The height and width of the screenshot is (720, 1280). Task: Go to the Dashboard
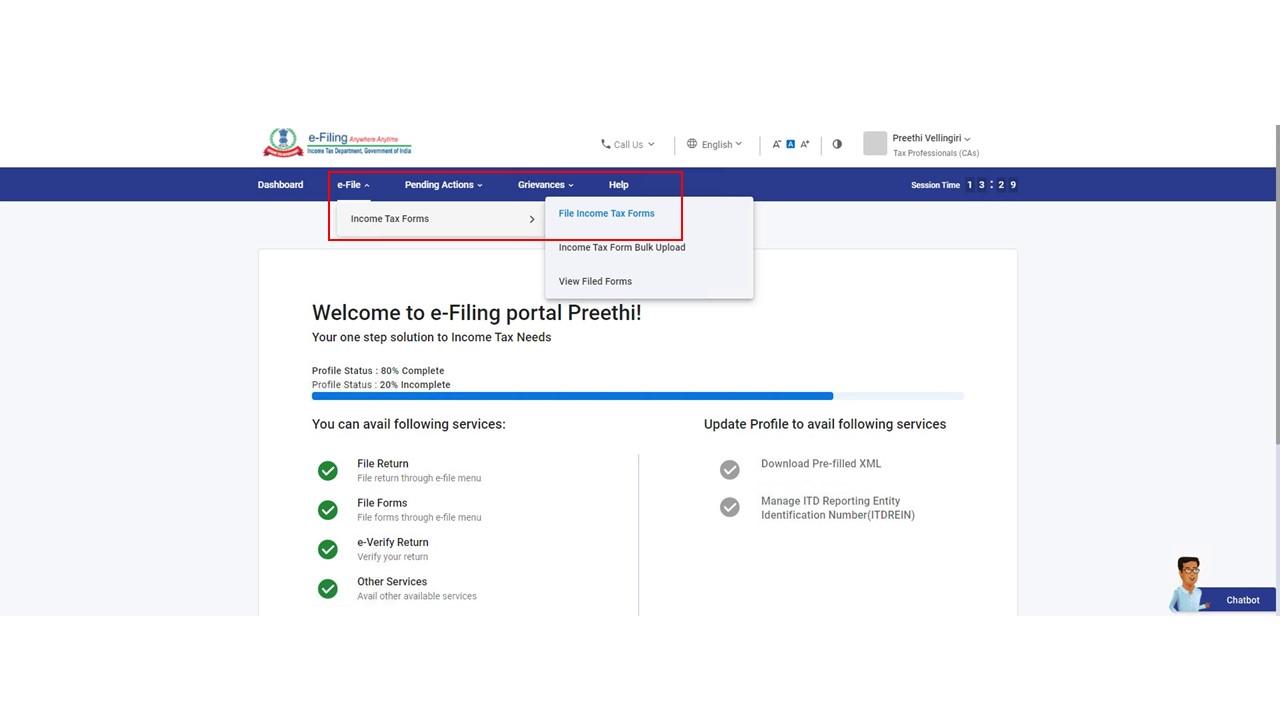click(x=280, y=185)
